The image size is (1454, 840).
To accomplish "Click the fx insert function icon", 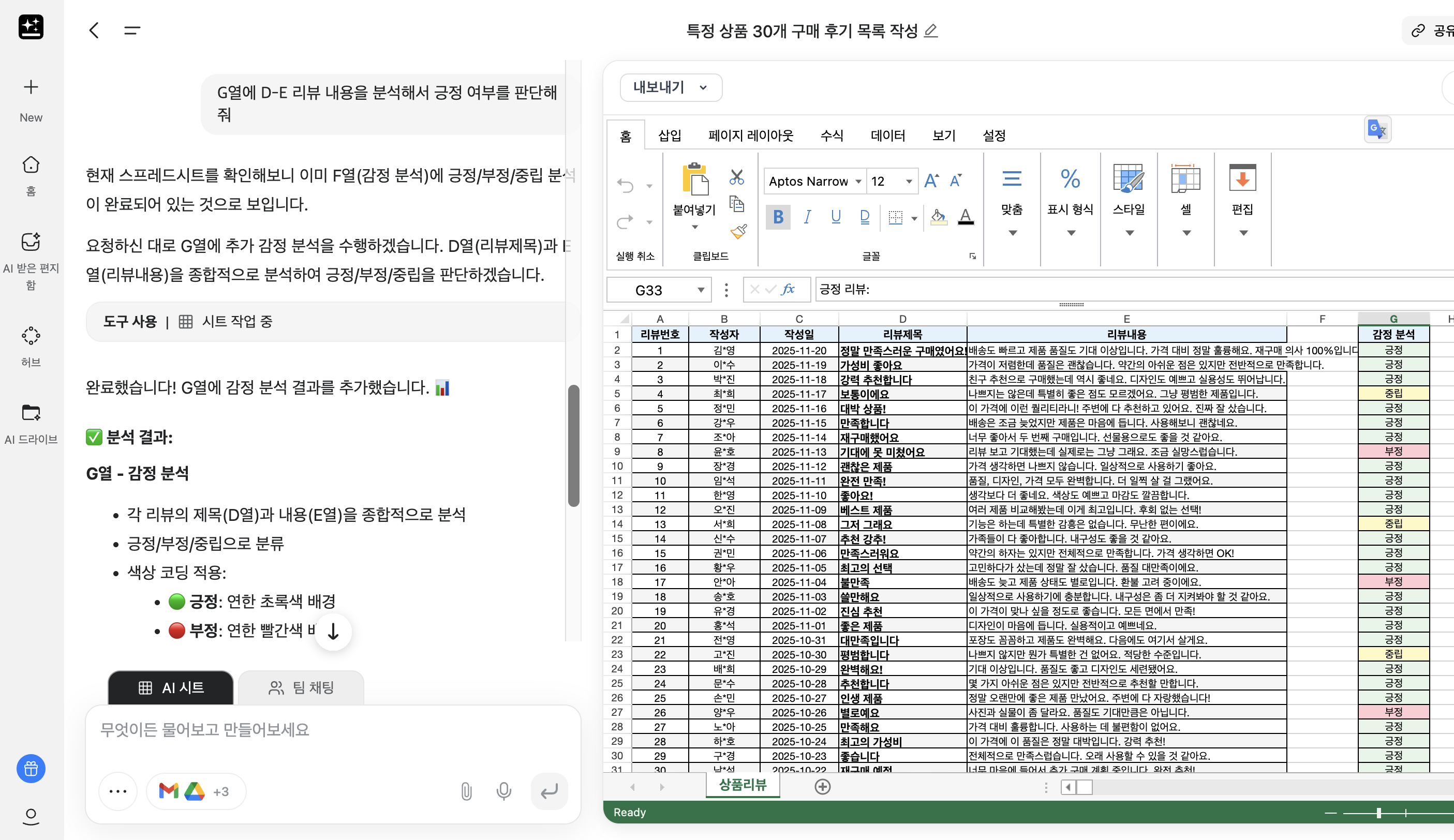I will pyautogui.click(x=788, y=290).
